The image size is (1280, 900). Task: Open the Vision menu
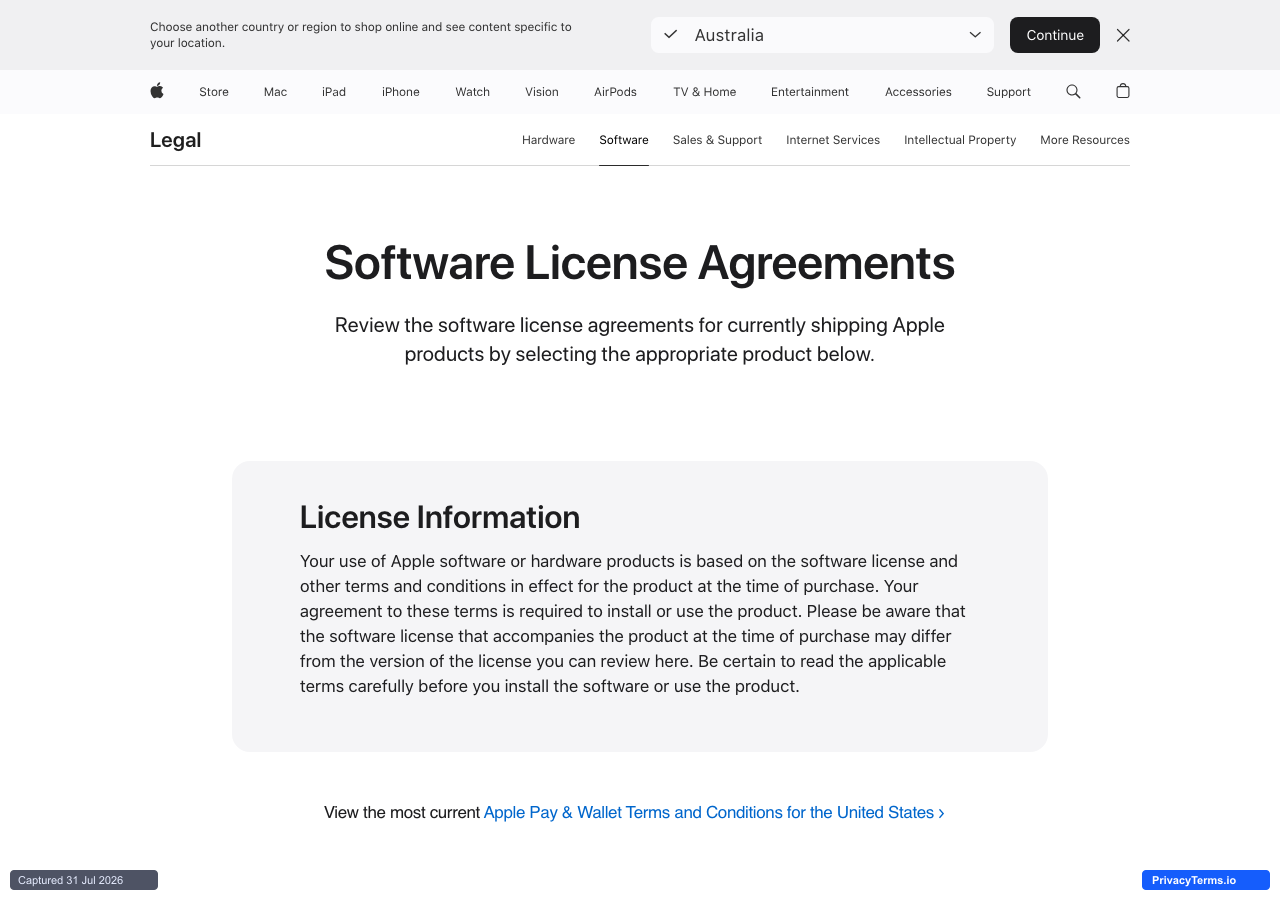click(542, 92)
